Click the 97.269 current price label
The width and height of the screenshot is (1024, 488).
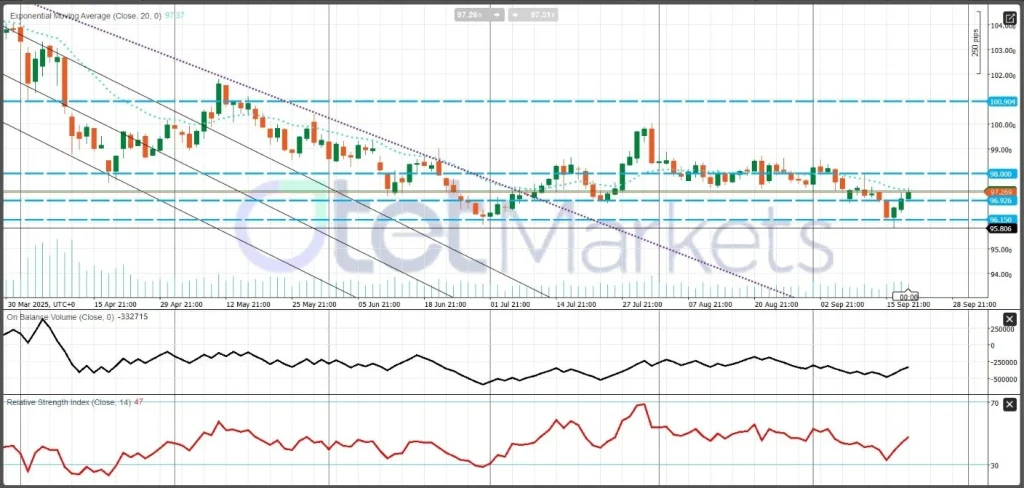pyautogui.click(x=1003, y=191)
